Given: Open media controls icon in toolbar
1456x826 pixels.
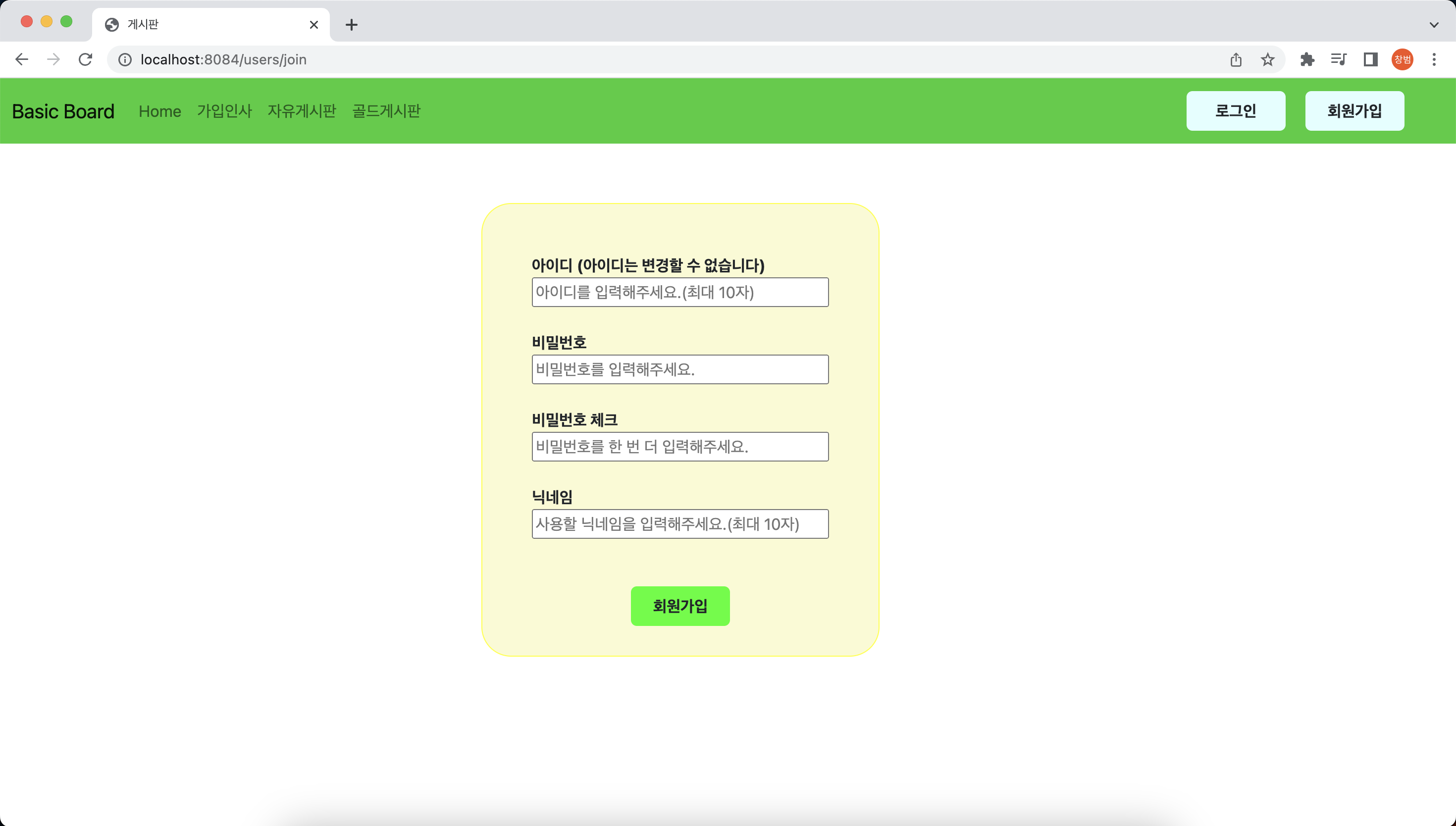Looking at the screenshot, I should point(1339,59).
